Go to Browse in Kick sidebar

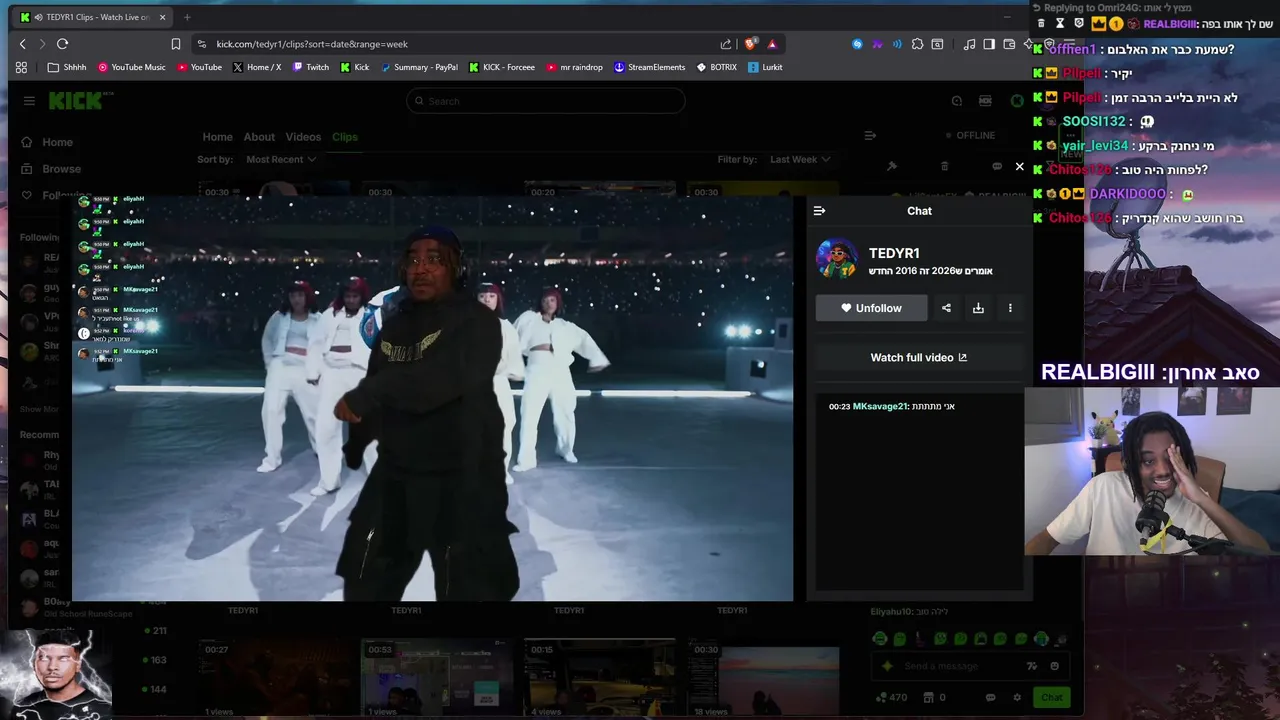click(x=51, y=169)
